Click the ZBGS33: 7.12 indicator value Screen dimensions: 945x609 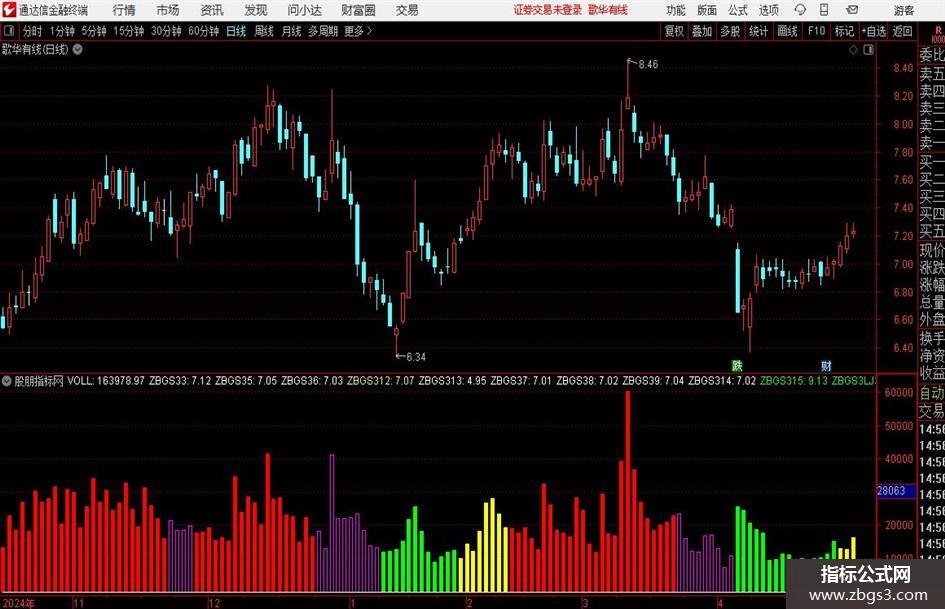tap(180, 381)
